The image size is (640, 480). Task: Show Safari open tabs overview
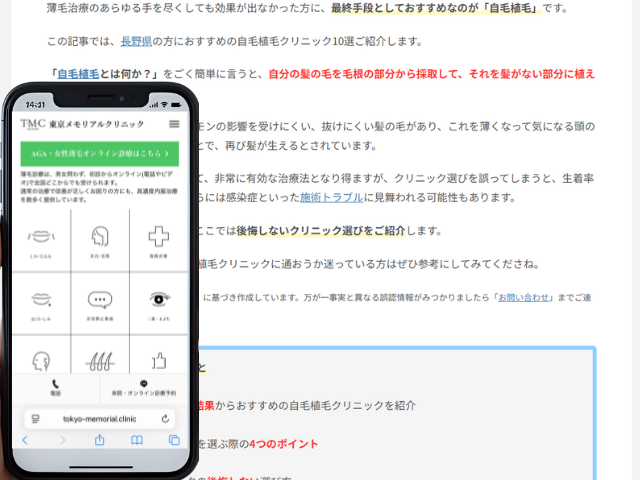pyautogui.click(x=174, y=440)
